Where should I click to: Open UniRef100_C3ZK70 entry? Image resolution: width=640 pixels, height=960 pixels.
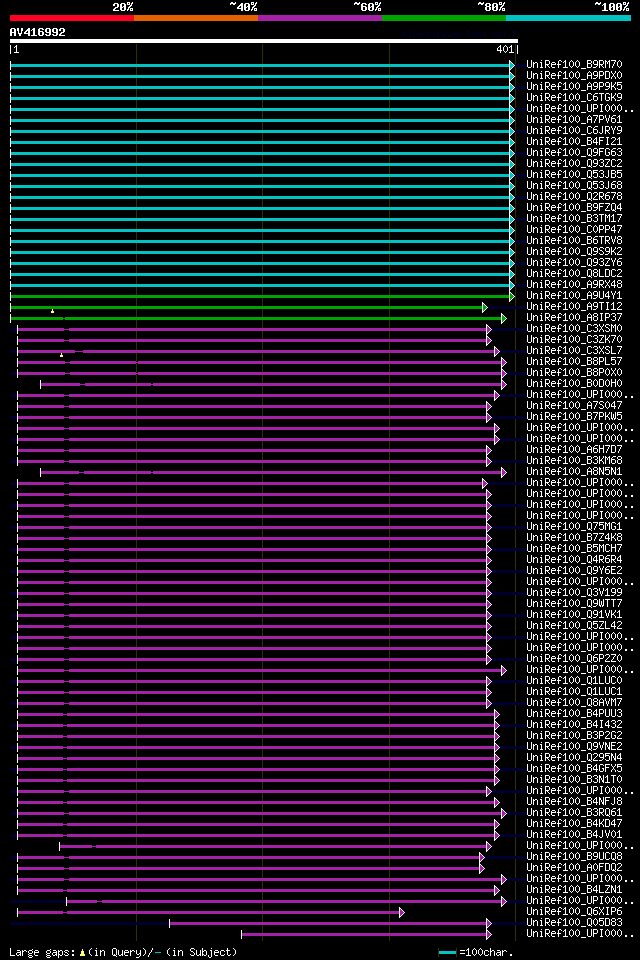pyautogui.click(x=574, y=340)
